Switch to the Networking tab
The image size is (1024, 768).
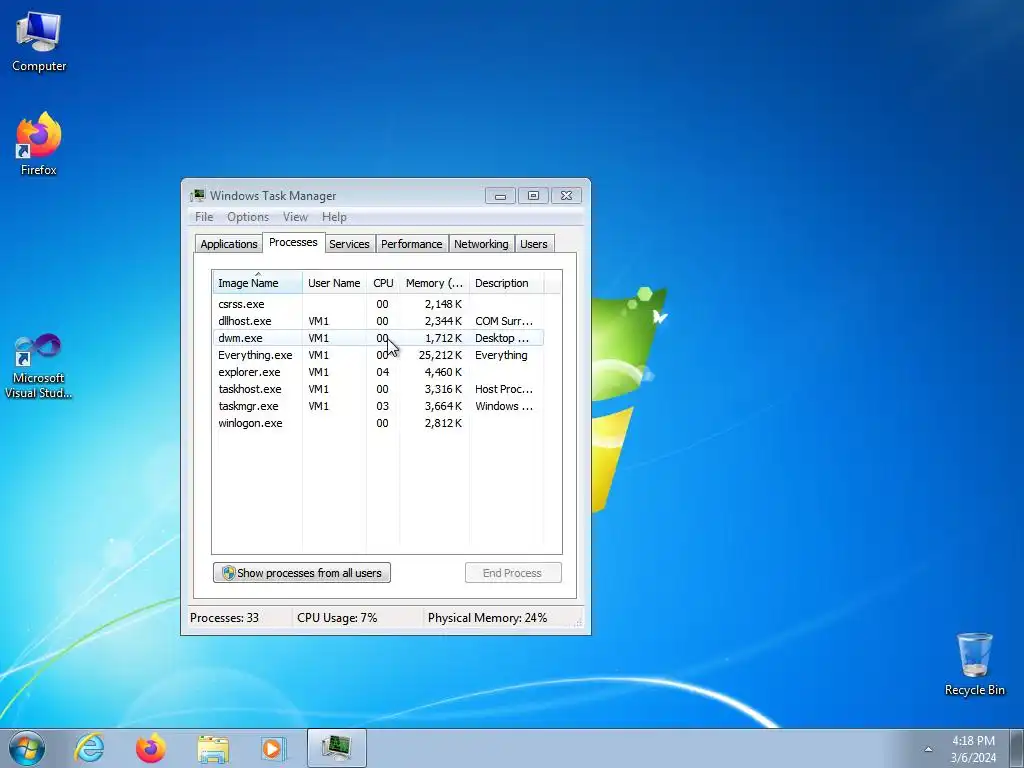pyautogui.click(x=481, y=244)
